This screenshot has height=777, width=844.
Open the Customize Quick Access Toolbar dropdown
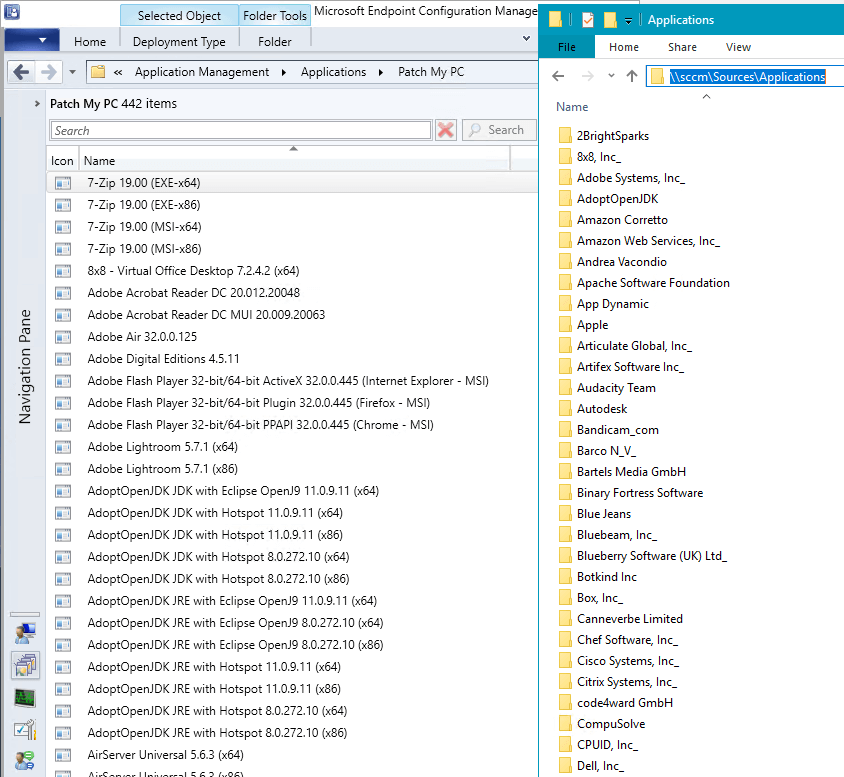[x=628, y=21]
